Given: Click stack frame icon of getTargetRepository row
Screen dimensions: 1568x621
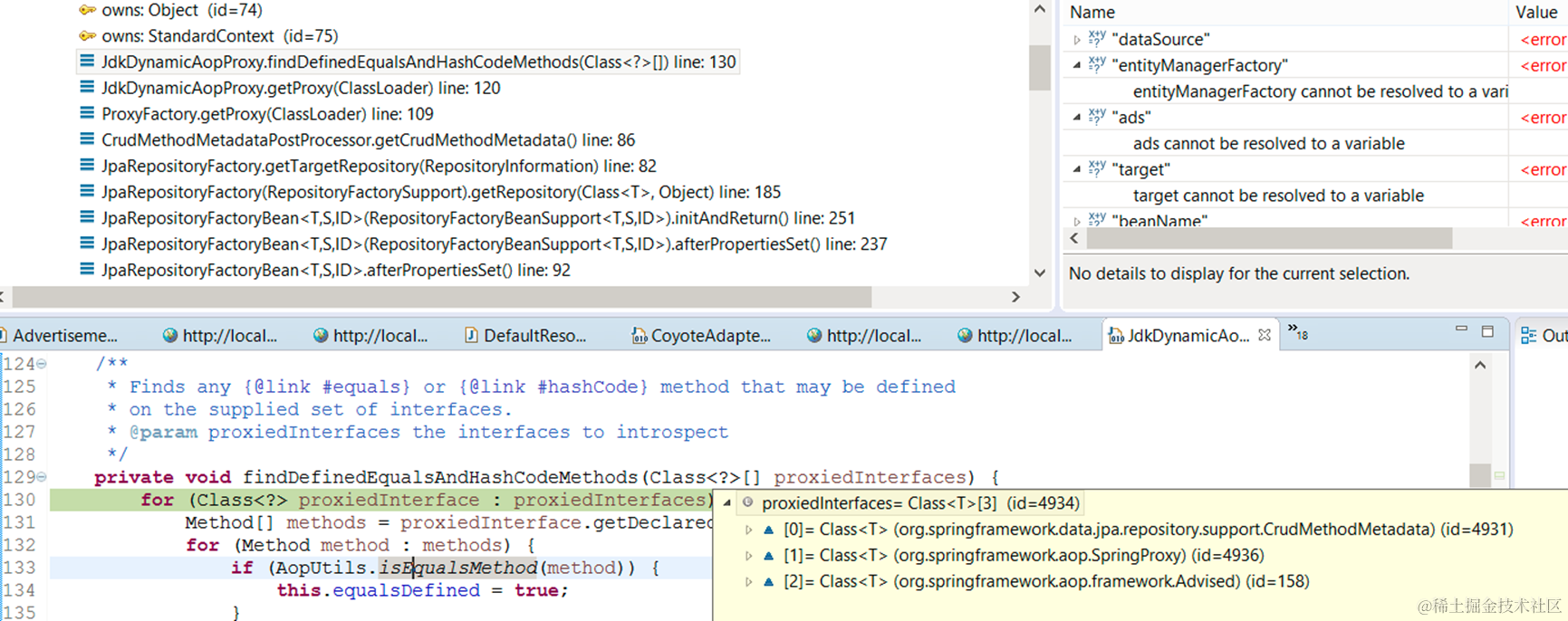Looking at the screenshot, I should pyautogui.click(x=87, y=165).
